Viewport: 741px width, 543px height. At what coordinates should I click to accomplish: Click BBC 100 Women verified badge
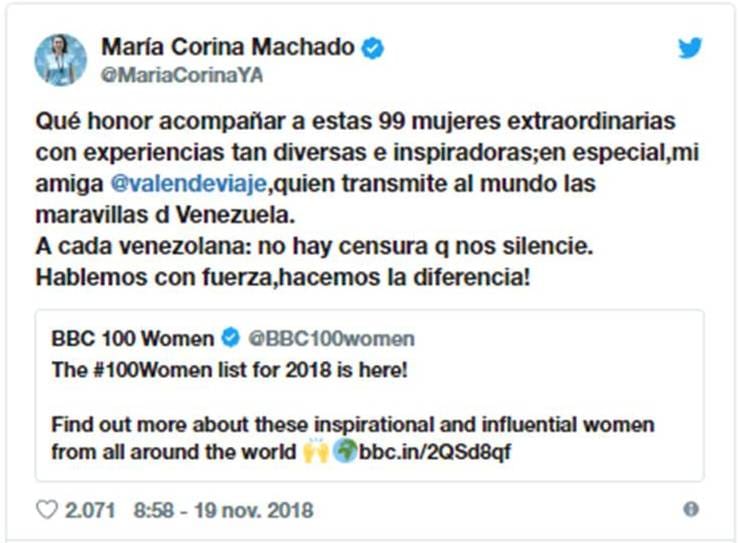point(231,338)
